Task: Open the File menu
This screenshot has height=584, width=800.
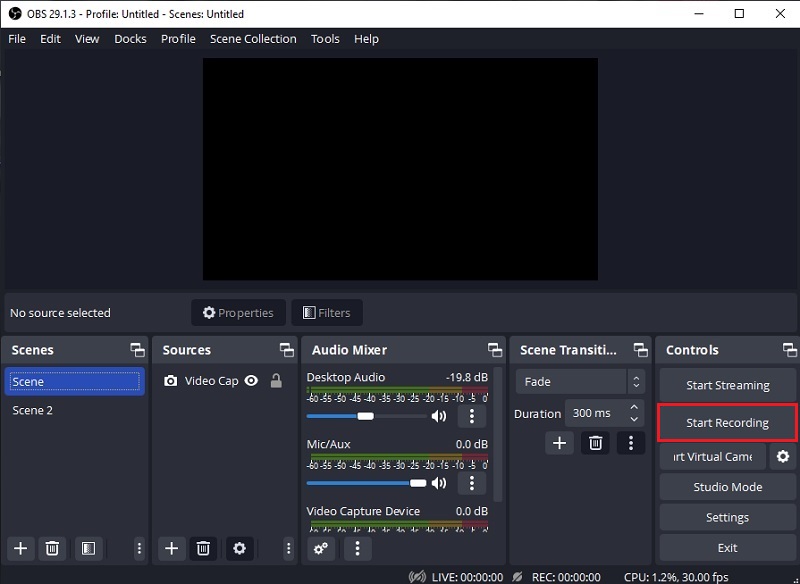Action: click(x=17, y=39)
